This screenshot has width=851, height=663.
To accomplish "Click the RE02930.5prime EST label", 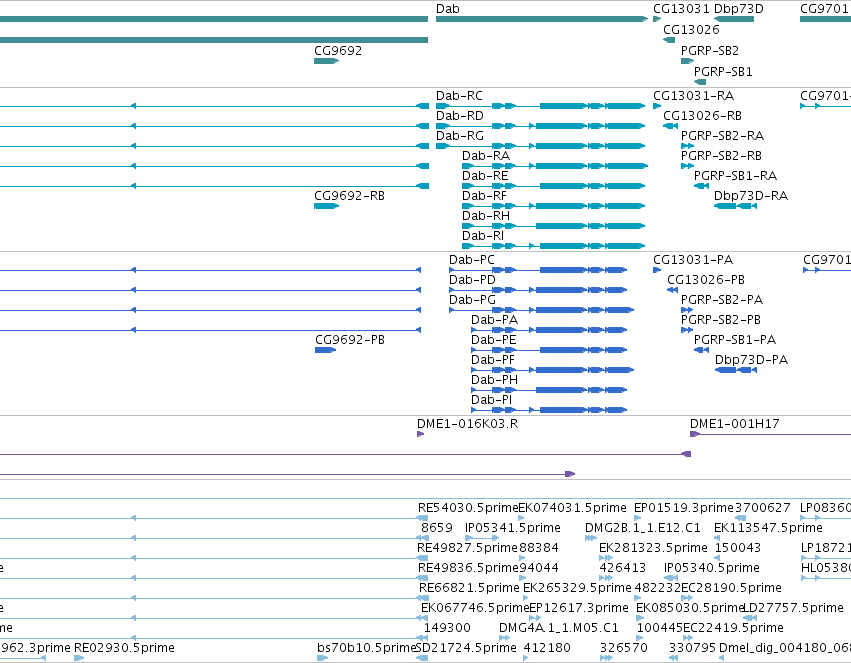I will 124,648.
